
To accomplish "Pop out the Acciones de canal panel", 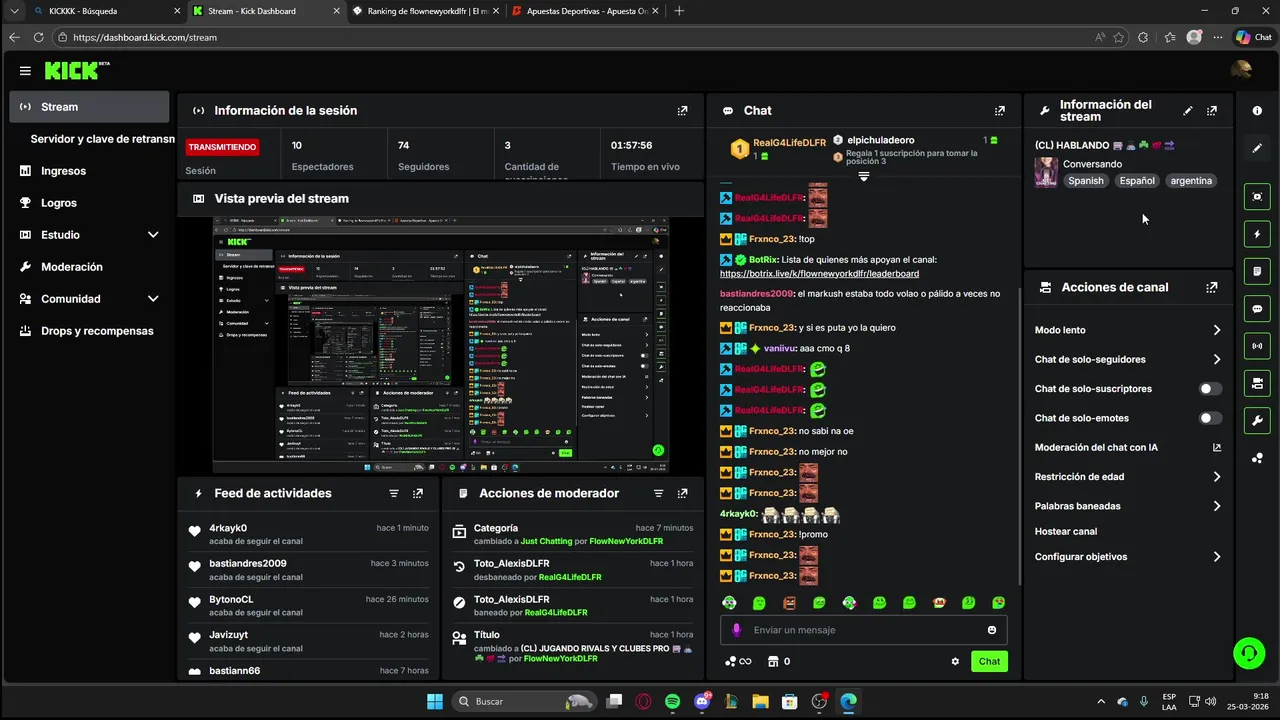I will pos(1212,287).
